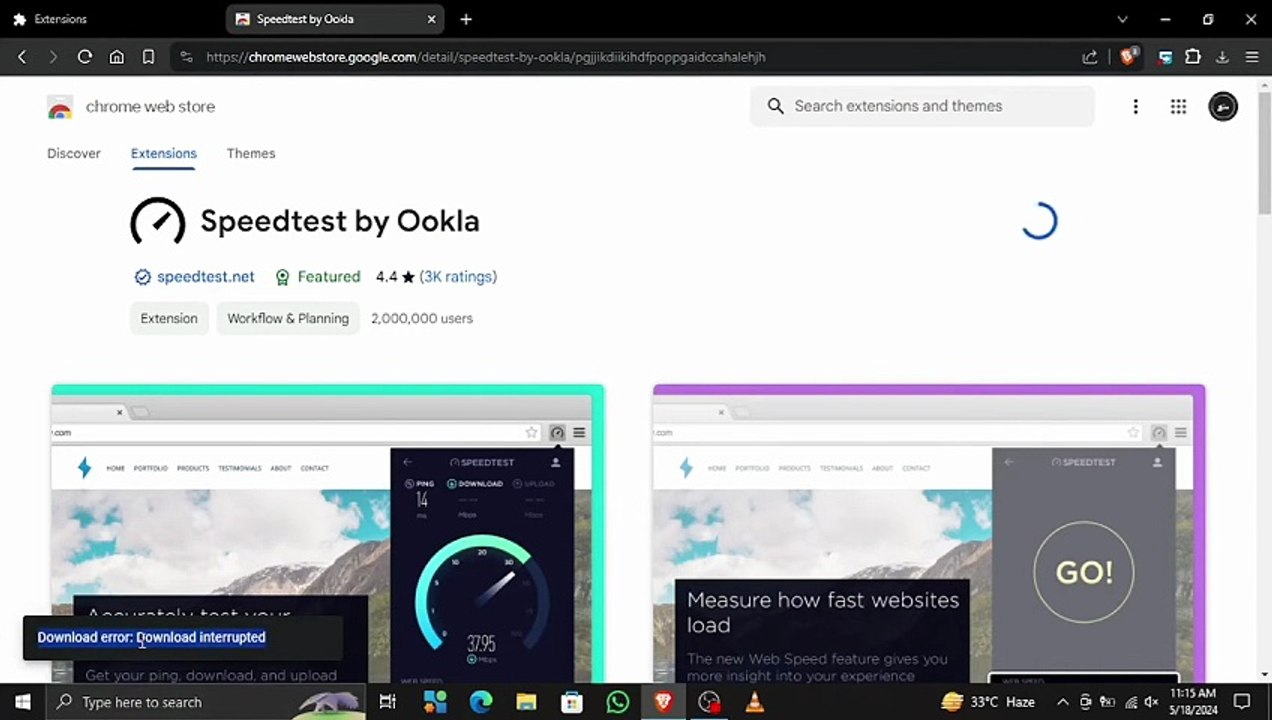View site information icon in address bar

click(x=186, y=57)
